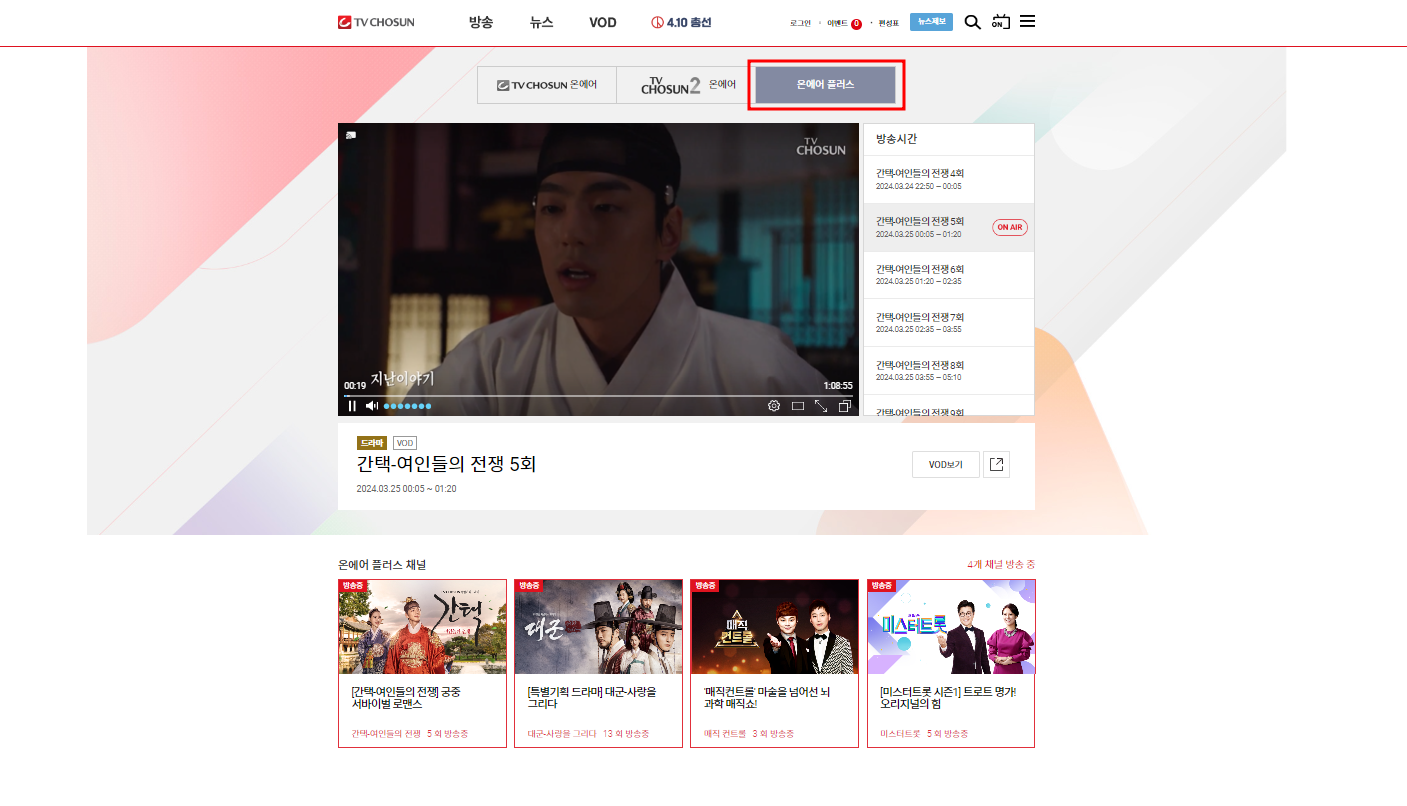Open the VOD menu

603,22
